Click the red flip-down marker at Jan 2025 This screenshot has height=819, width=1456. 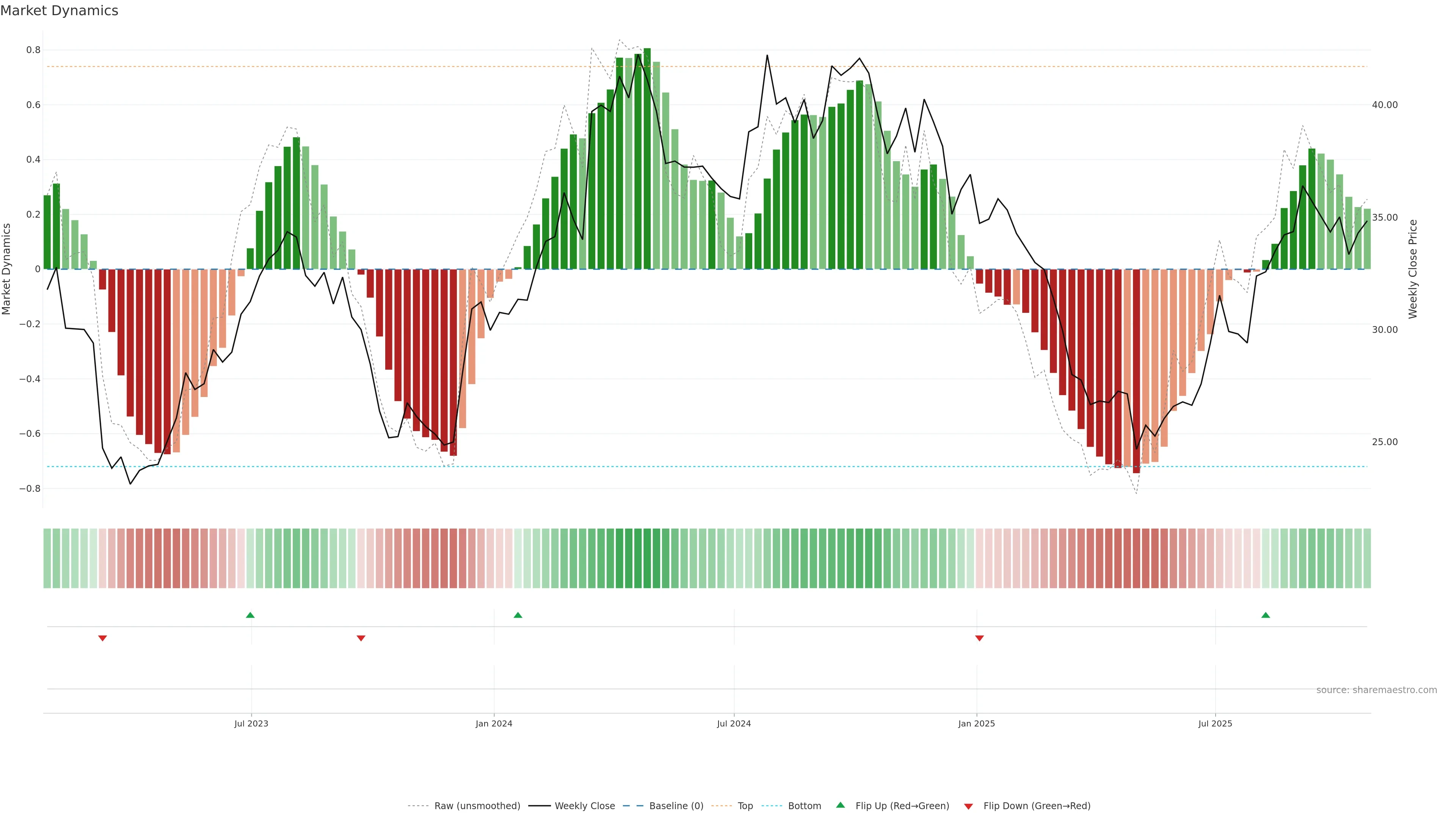979,638
